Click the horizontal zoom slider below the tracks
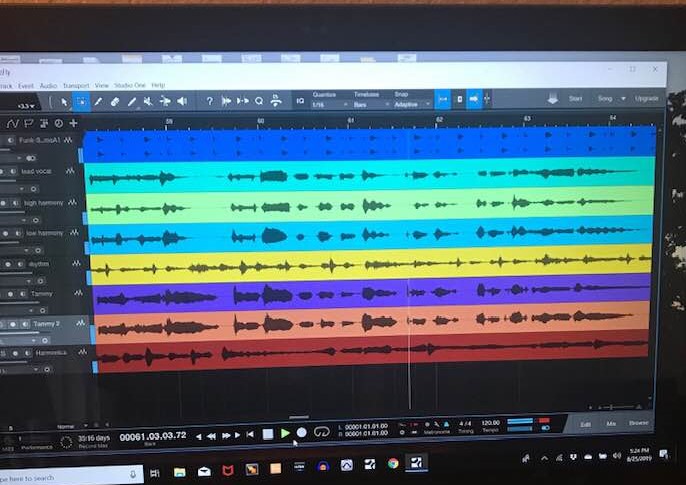686x485 pixels. [x=618, y=408]
